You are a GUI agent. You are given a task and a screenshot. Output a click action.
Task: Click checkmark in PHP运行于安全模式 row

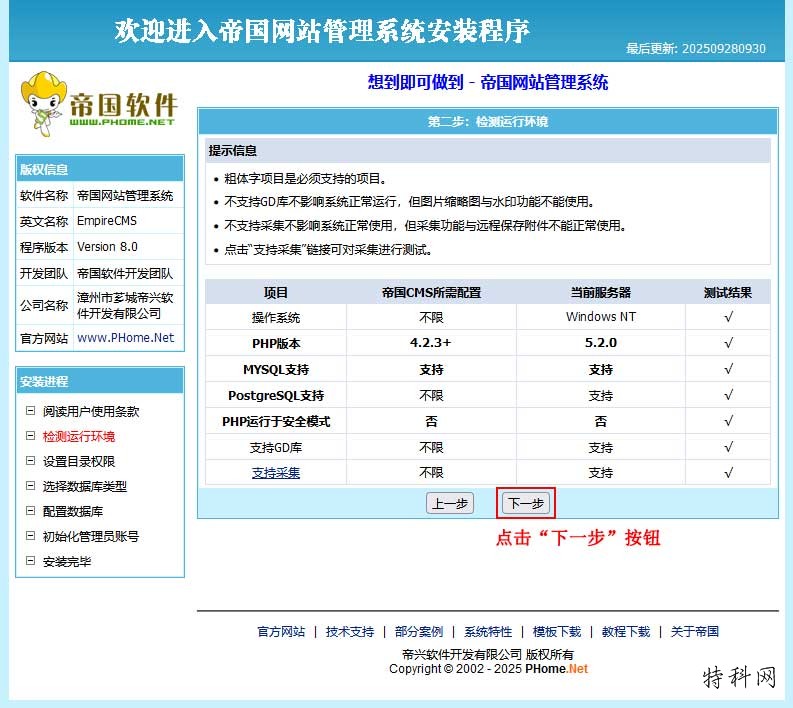[x=728, y=421]
